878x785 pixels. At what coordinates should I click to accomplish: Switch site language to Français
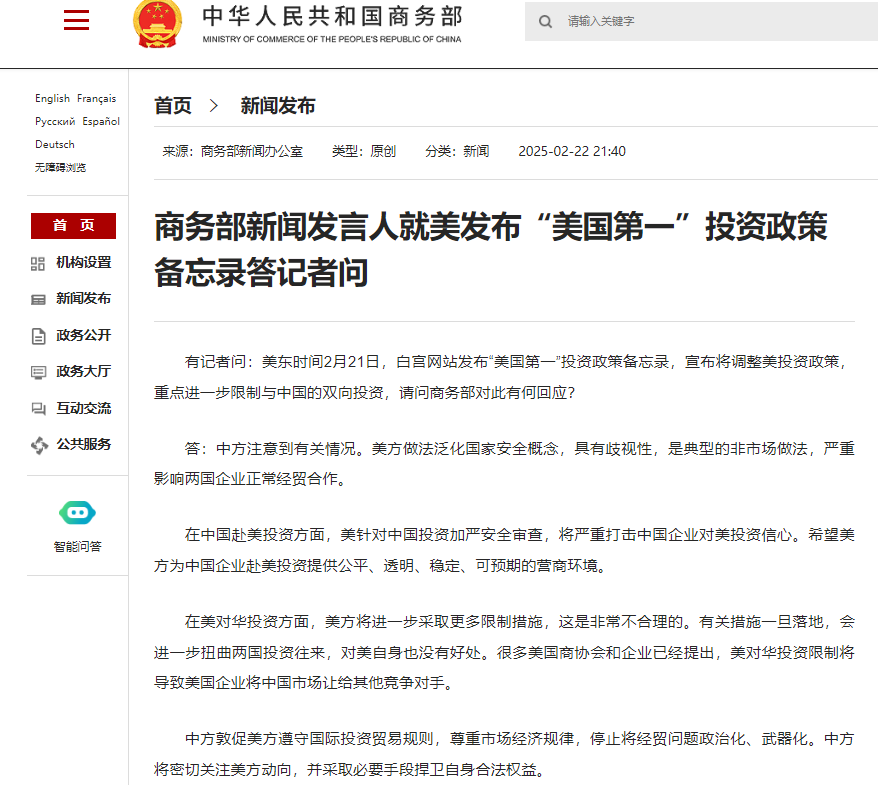pyautogui.click(x=97, y=98)
